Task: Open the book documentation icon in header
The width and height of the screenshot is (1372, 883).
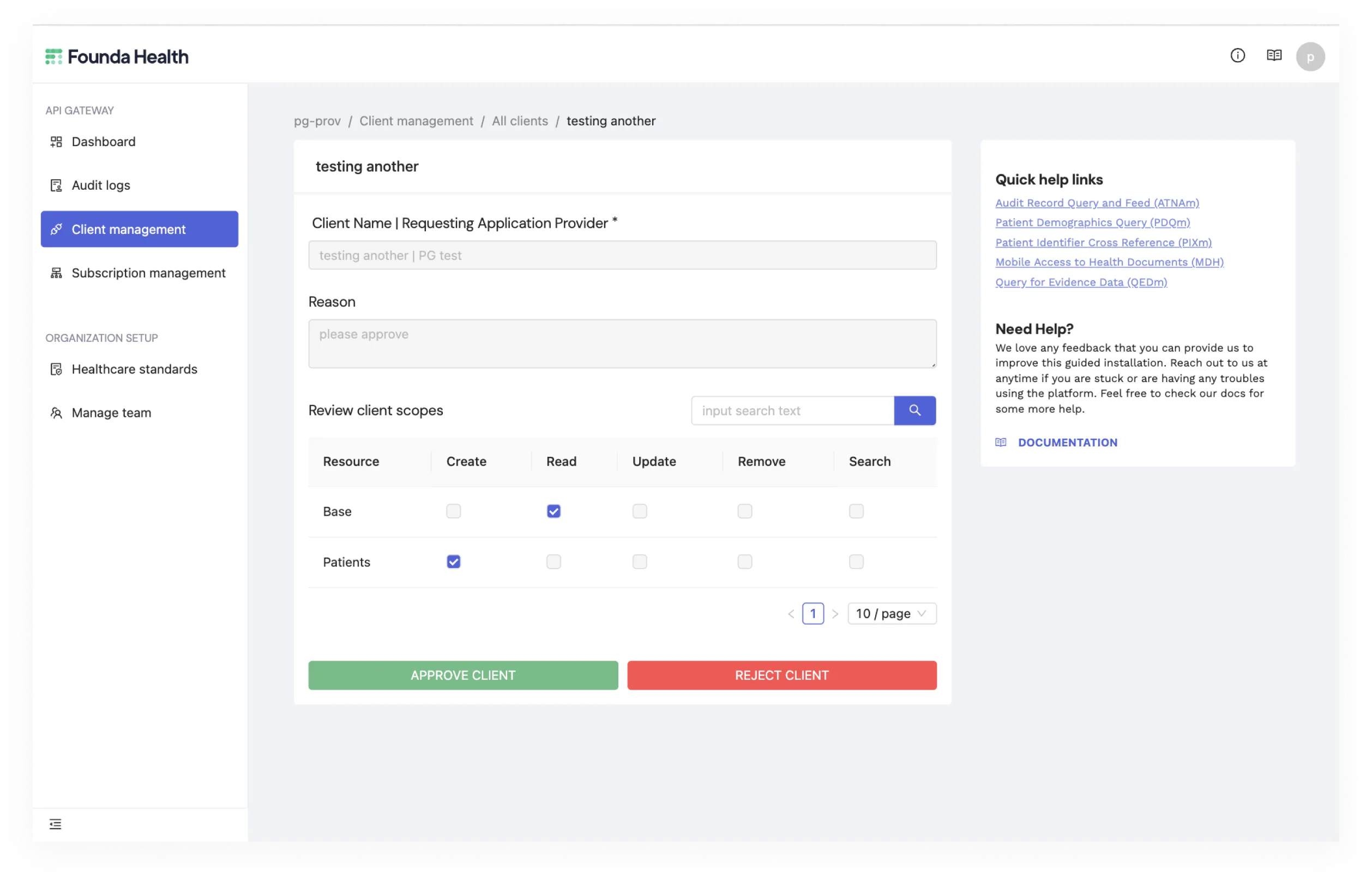Action: (x=1274, y=56)
